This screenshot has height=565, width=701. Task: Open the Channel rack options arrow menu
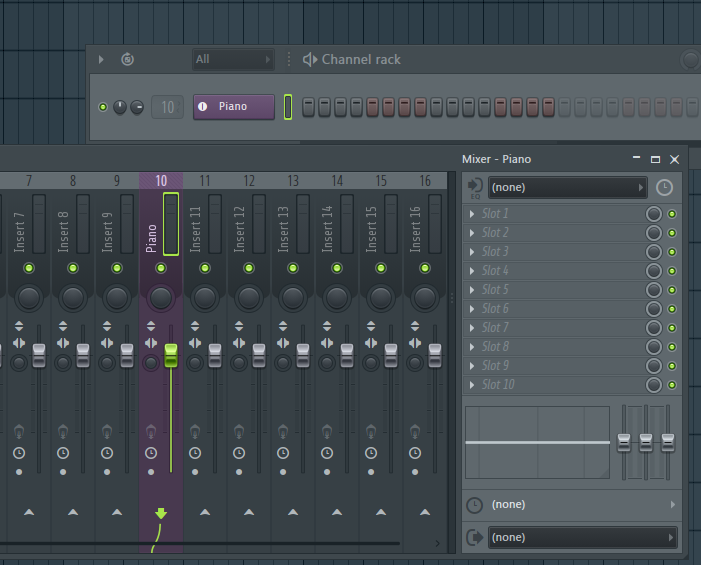click(x=101, y=59)
